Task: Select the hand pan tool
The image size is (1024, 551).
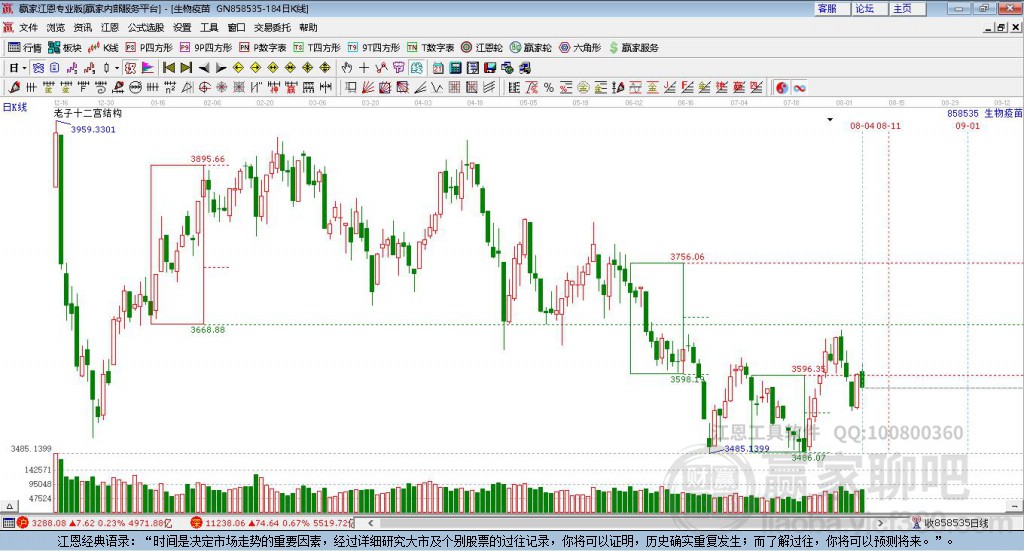Action: [347, 67]
